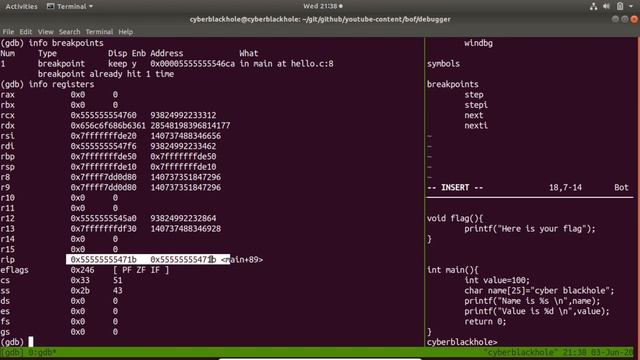Click the 'char name[25]' source line

539,290
